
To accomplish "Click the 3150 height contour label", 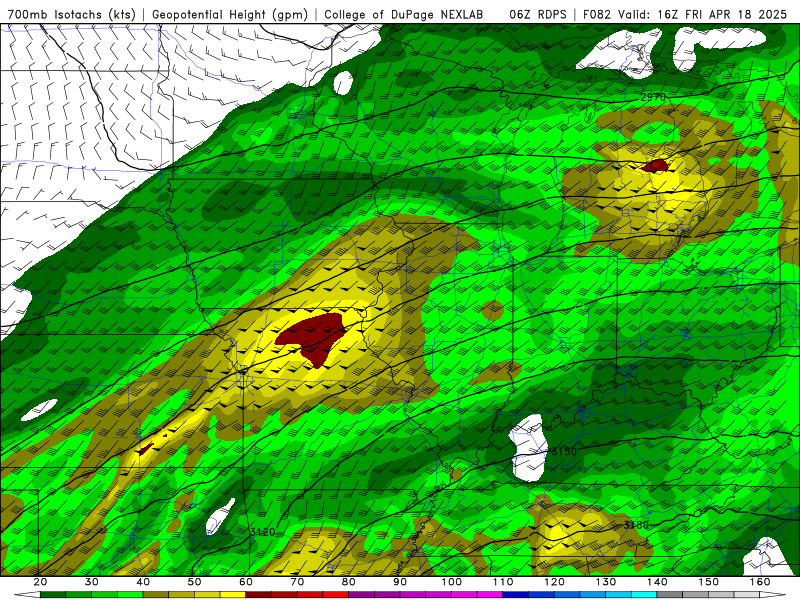I will tap(564, 452).
